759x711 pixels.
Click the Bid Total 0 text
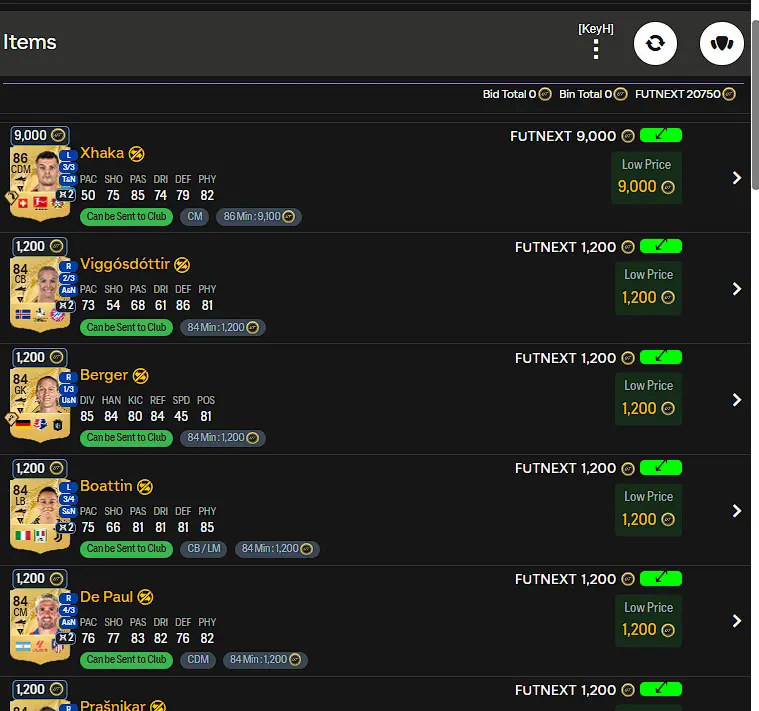[509, 94]
